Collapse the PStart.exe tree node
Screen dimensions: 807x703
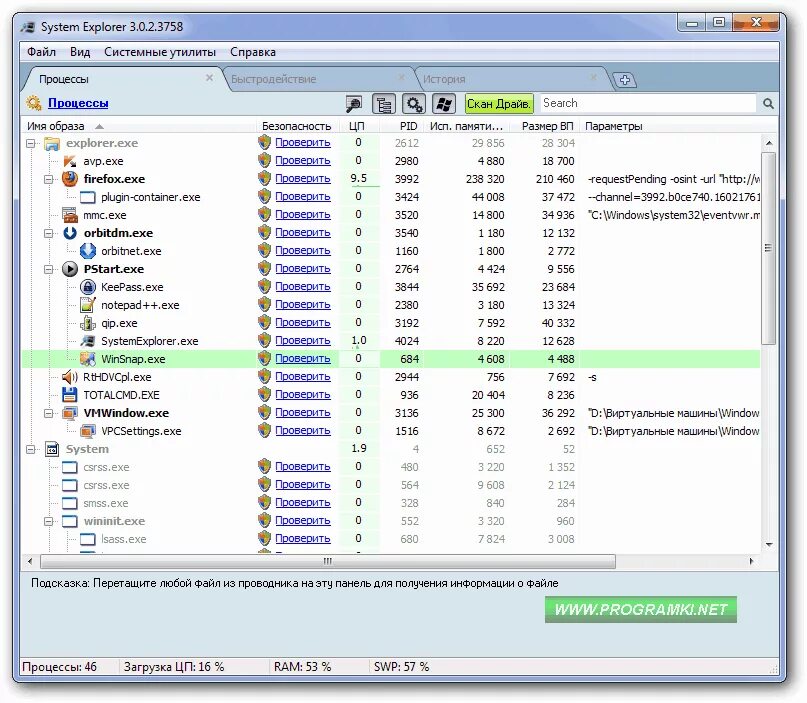(x=48, y=270)
